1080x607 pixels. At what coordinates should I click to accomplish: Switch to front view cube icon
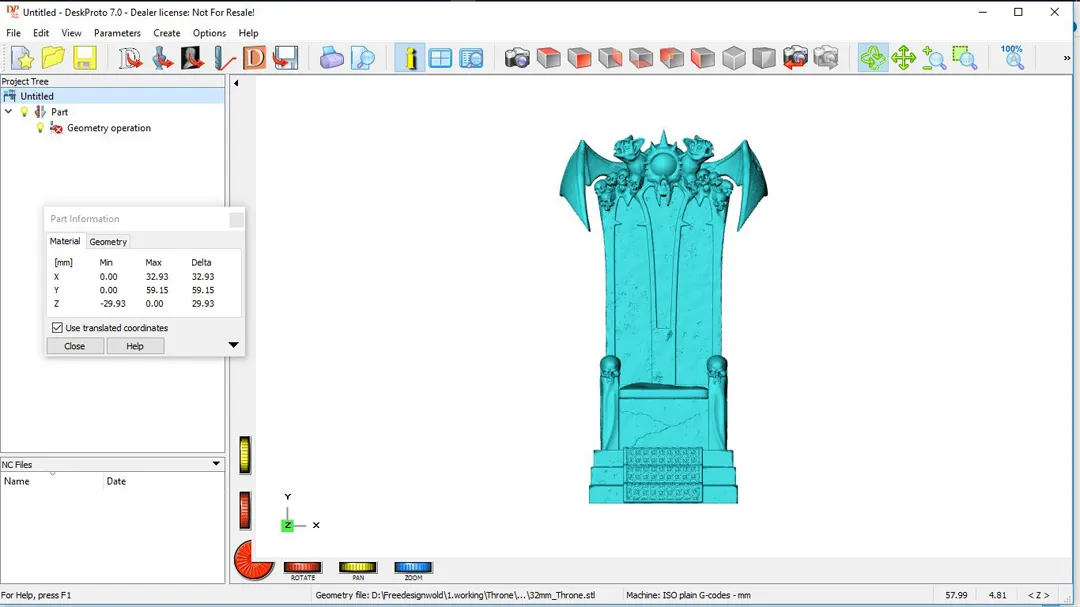click(580, 58)
